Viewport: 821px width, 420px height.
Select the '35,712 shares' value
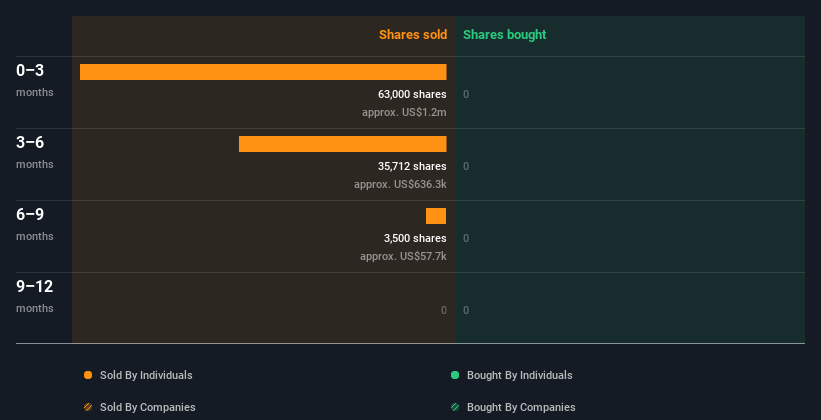(412, 166)
